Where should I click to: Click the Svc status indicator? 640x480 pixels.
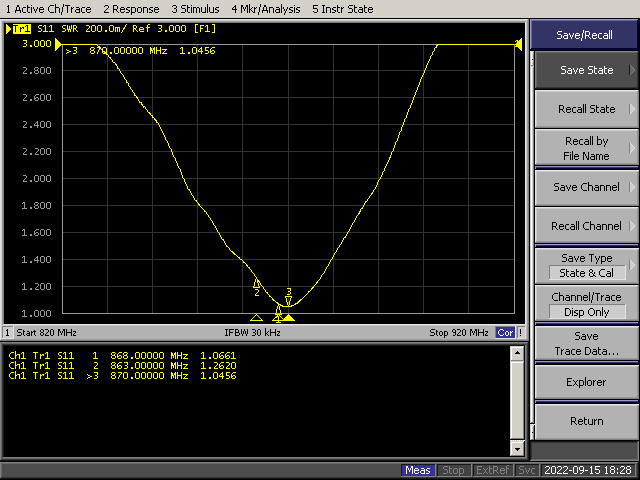526,470
